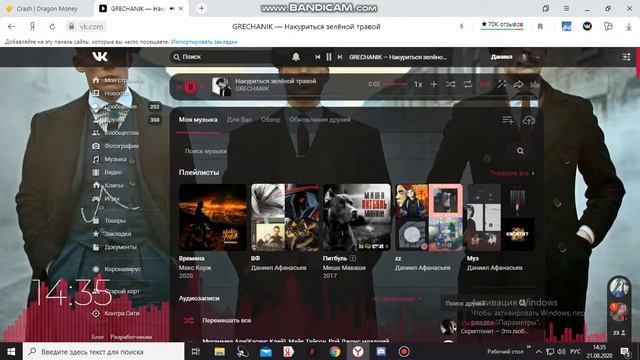Image resolution: width=640 pixels, height=360 pixels.
Task: Seek using the track progress bar
Action: pyautogui.click(x=395, y=84)
